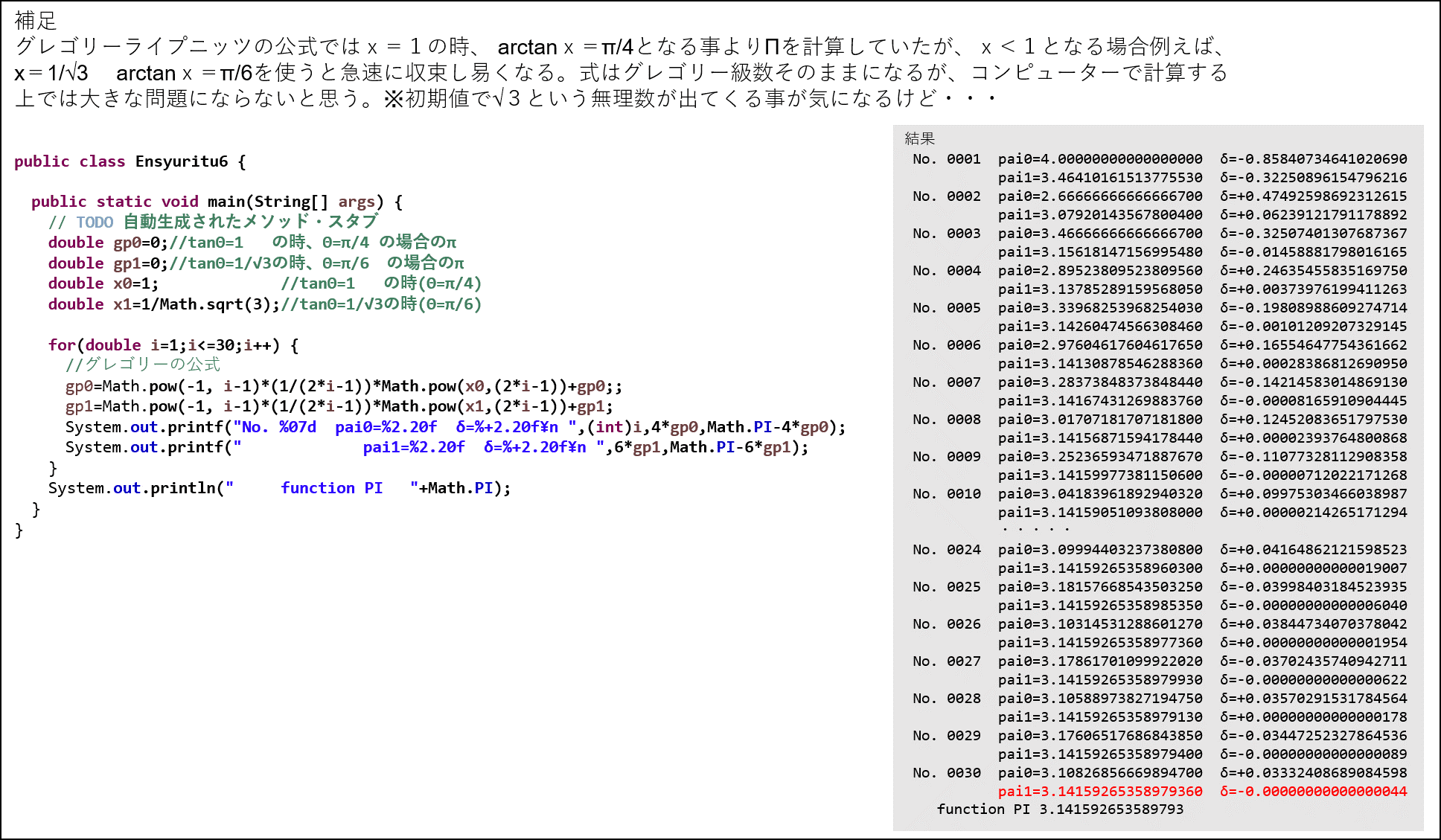Click the first System.out.printf line
This screenshot has width=1441, height=840.
pos(455,427)
